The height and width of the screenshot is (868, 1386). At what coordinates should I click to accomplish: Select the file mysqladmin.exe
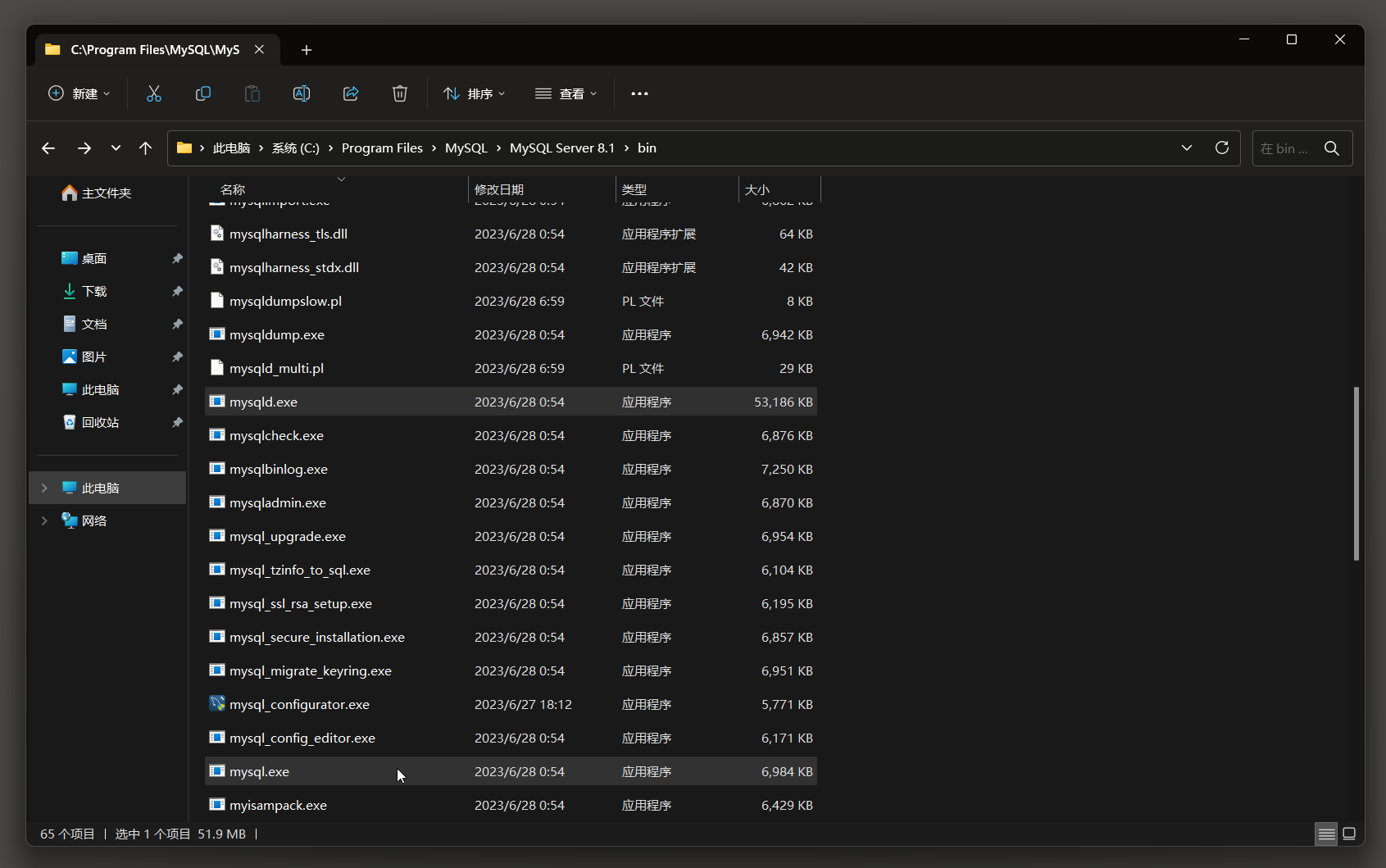click(x=511, y=502)
